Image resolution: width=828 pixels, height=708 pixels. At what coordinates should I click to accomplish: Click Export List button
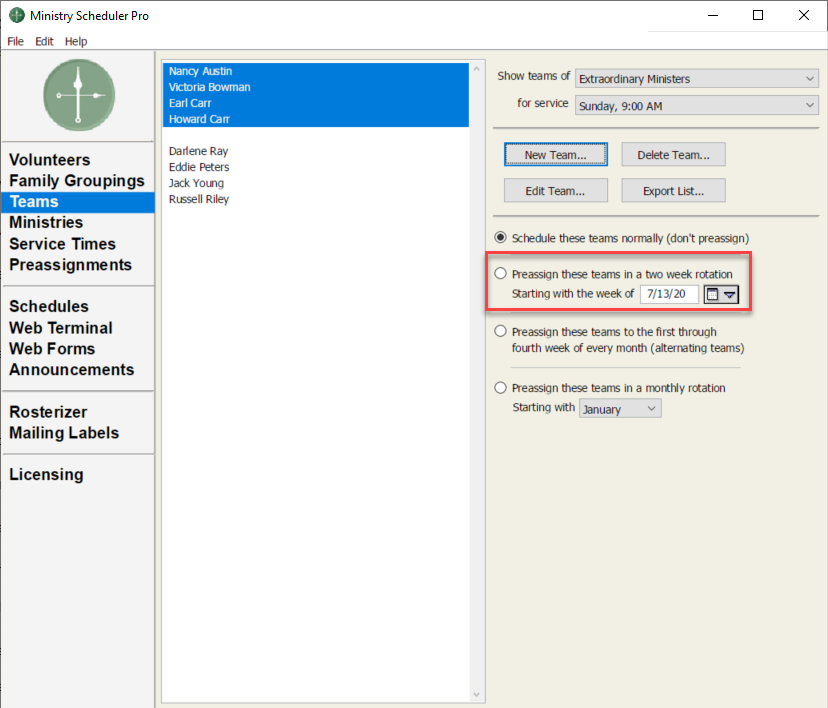673,190
